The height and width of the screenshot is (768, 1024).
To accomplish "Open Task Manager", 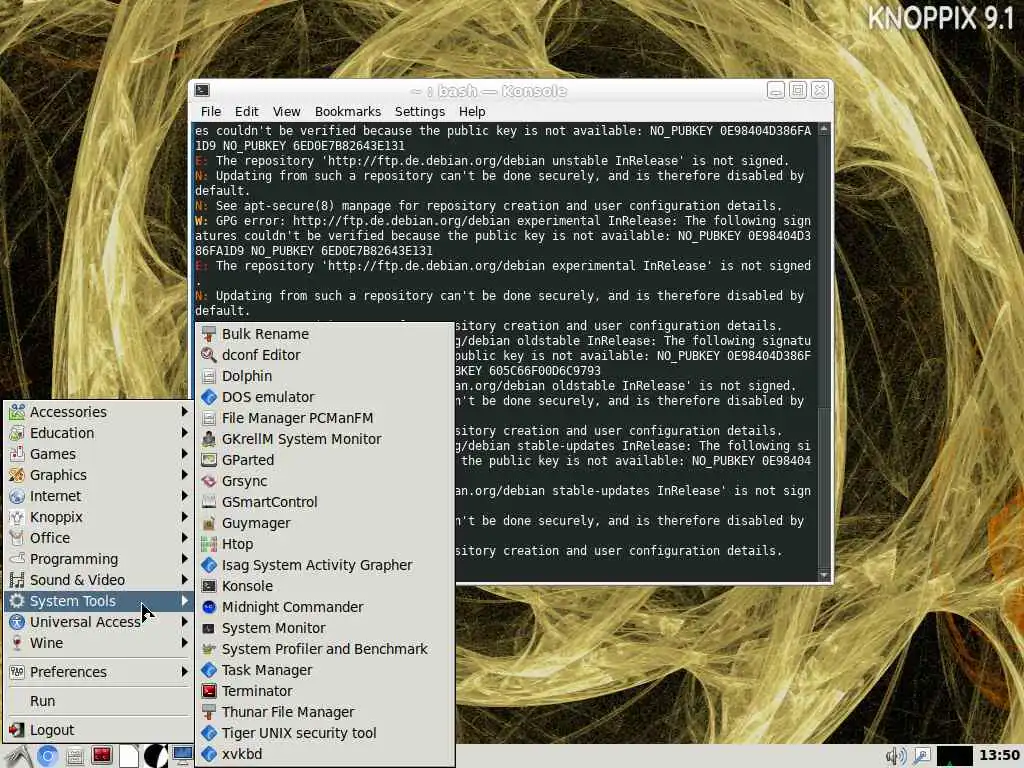I will point(325,670).
